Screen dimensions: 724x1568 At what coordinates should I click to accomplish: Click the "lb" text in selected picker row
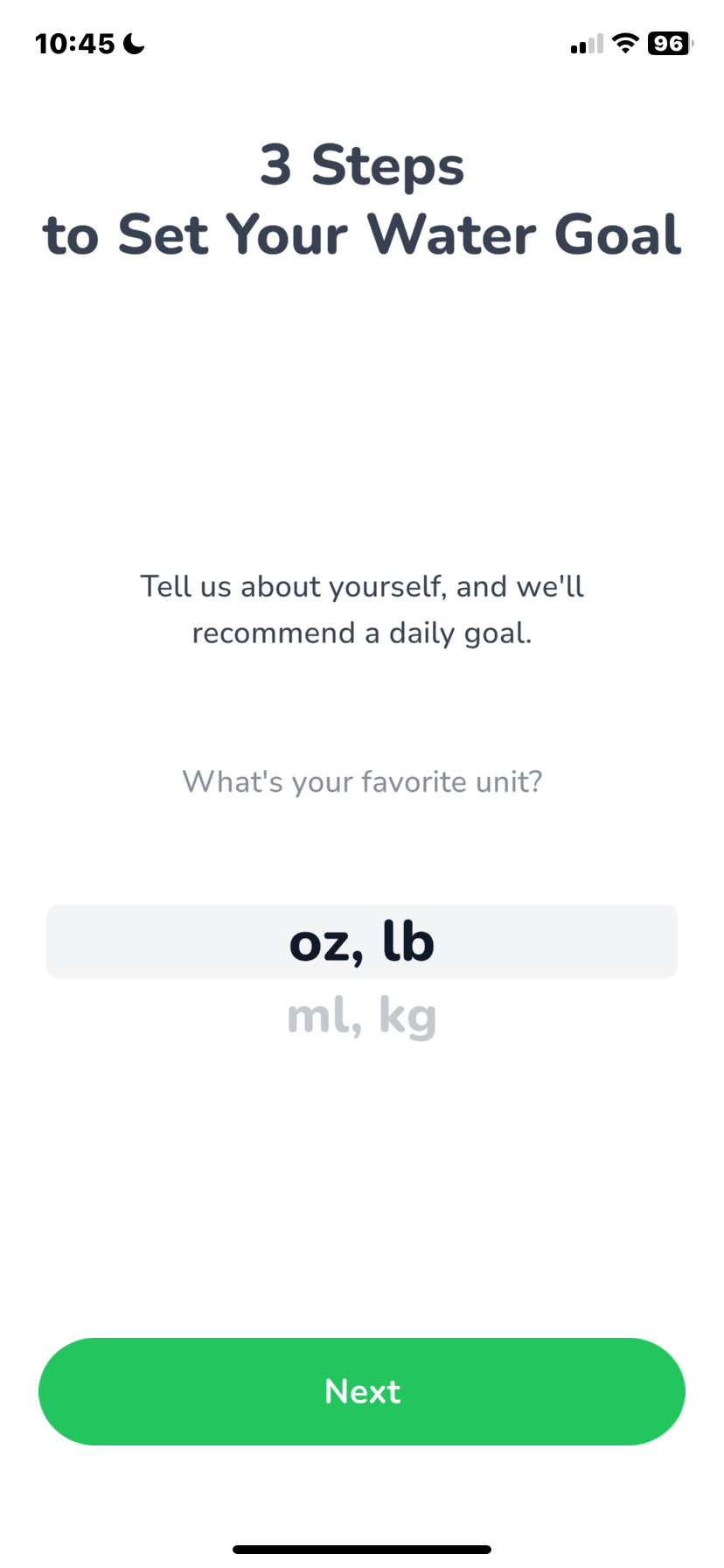408,941
